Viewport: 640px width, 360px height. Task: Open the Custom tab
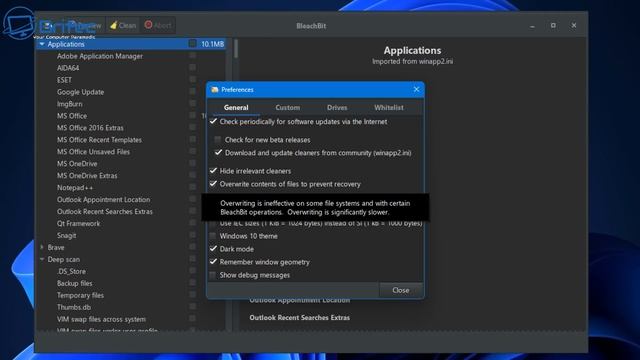coord(287,107)
